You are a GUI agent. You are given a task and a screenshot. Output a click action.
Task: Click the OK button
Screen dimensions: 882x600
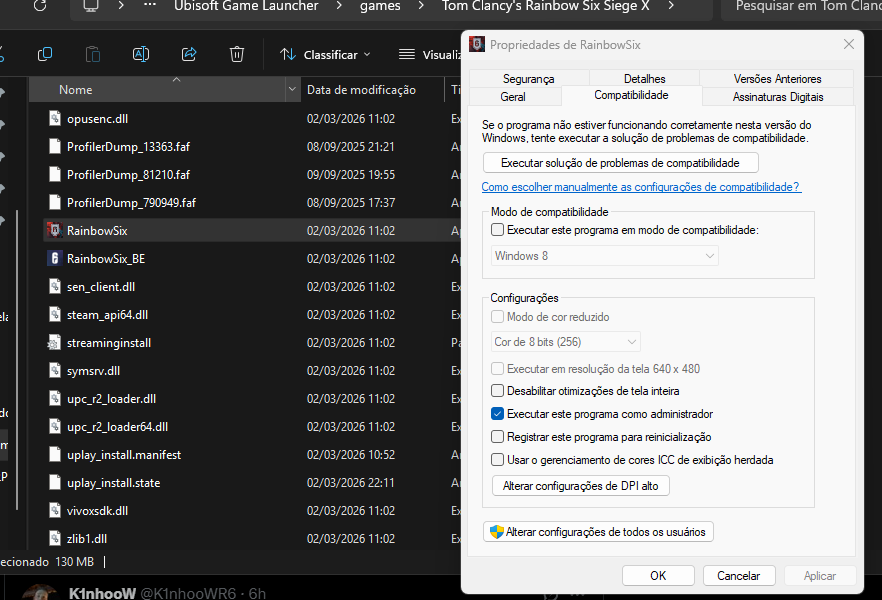point(658,576)
